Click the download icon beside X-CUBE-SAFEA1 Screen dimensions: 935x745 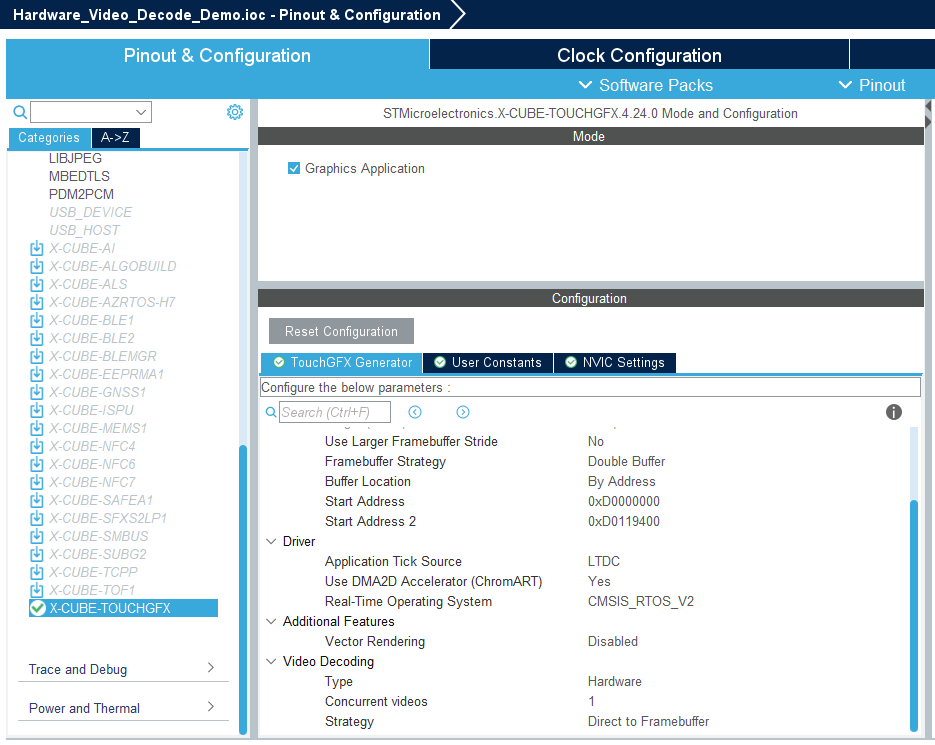click(37, 500)
